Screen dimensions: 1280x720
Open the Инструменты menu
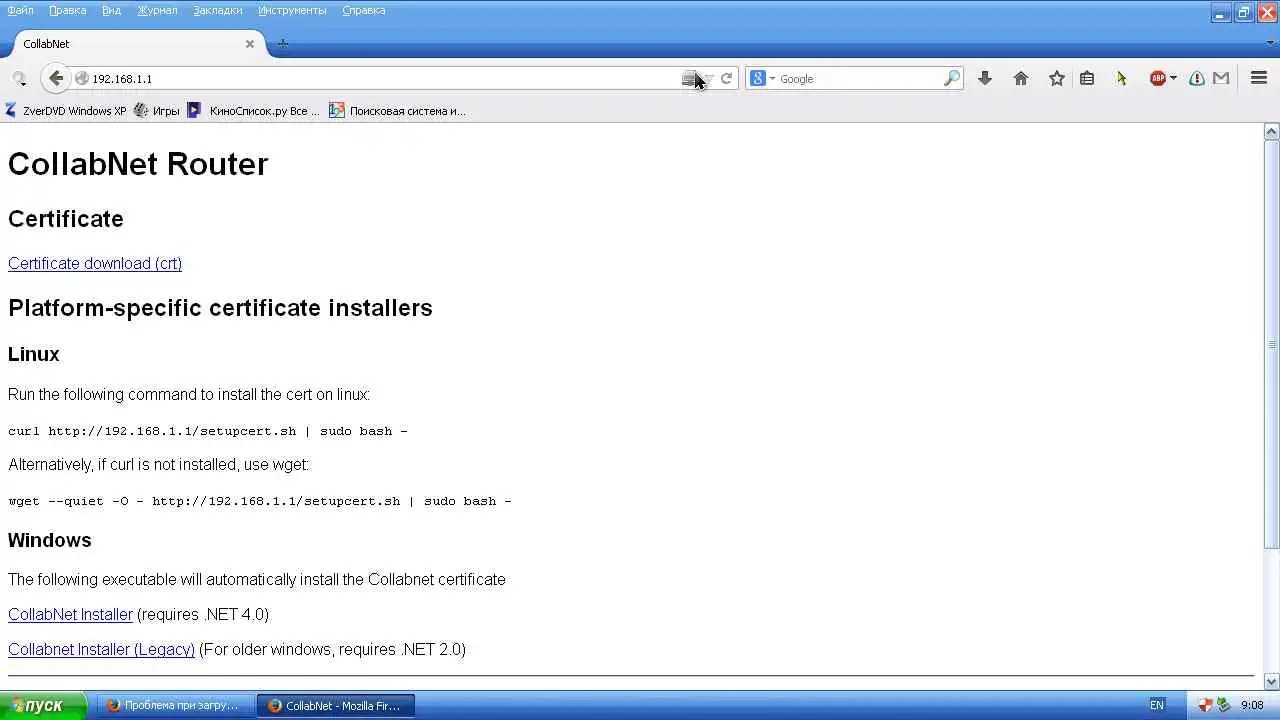[x=292, y=10]
